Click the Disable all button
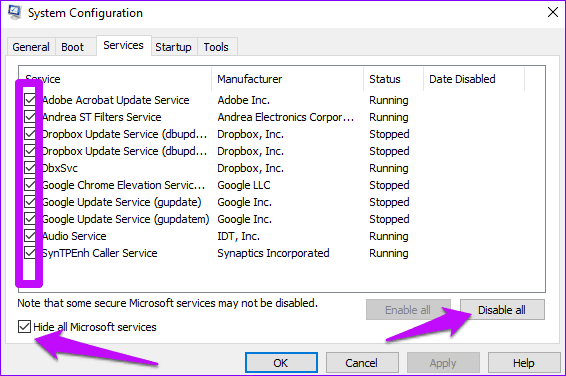 pos(502,310)
